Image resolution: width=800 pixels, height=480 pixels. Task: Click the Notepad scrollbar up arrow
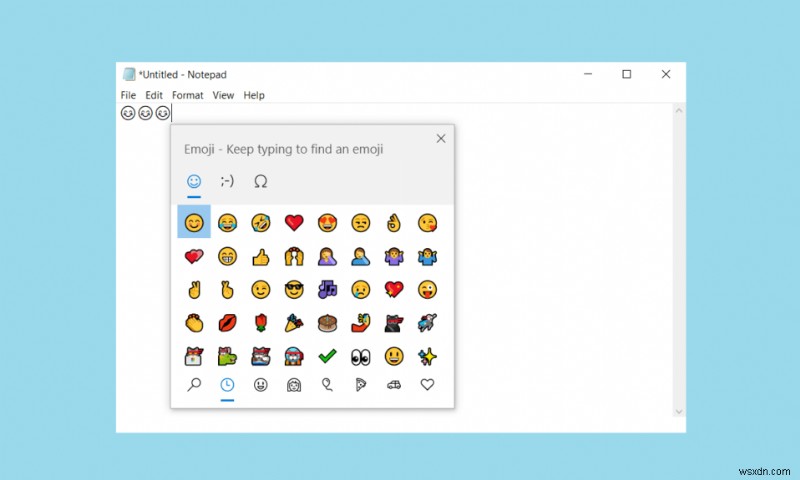tap(679, 110)
